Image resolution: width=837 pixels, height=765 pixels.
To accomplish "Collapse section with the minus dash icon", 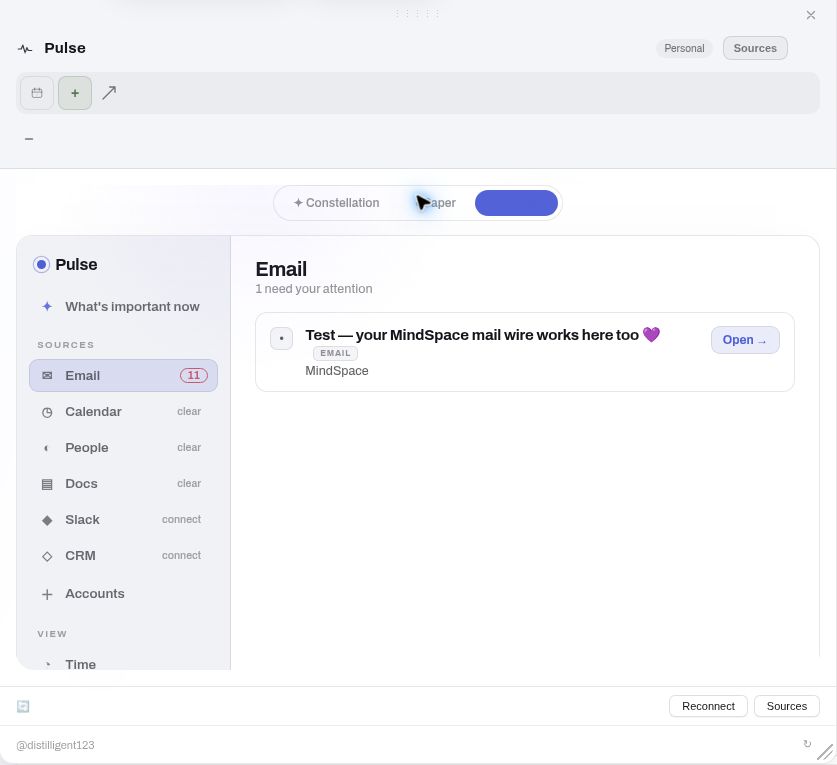I will (29, 139).
